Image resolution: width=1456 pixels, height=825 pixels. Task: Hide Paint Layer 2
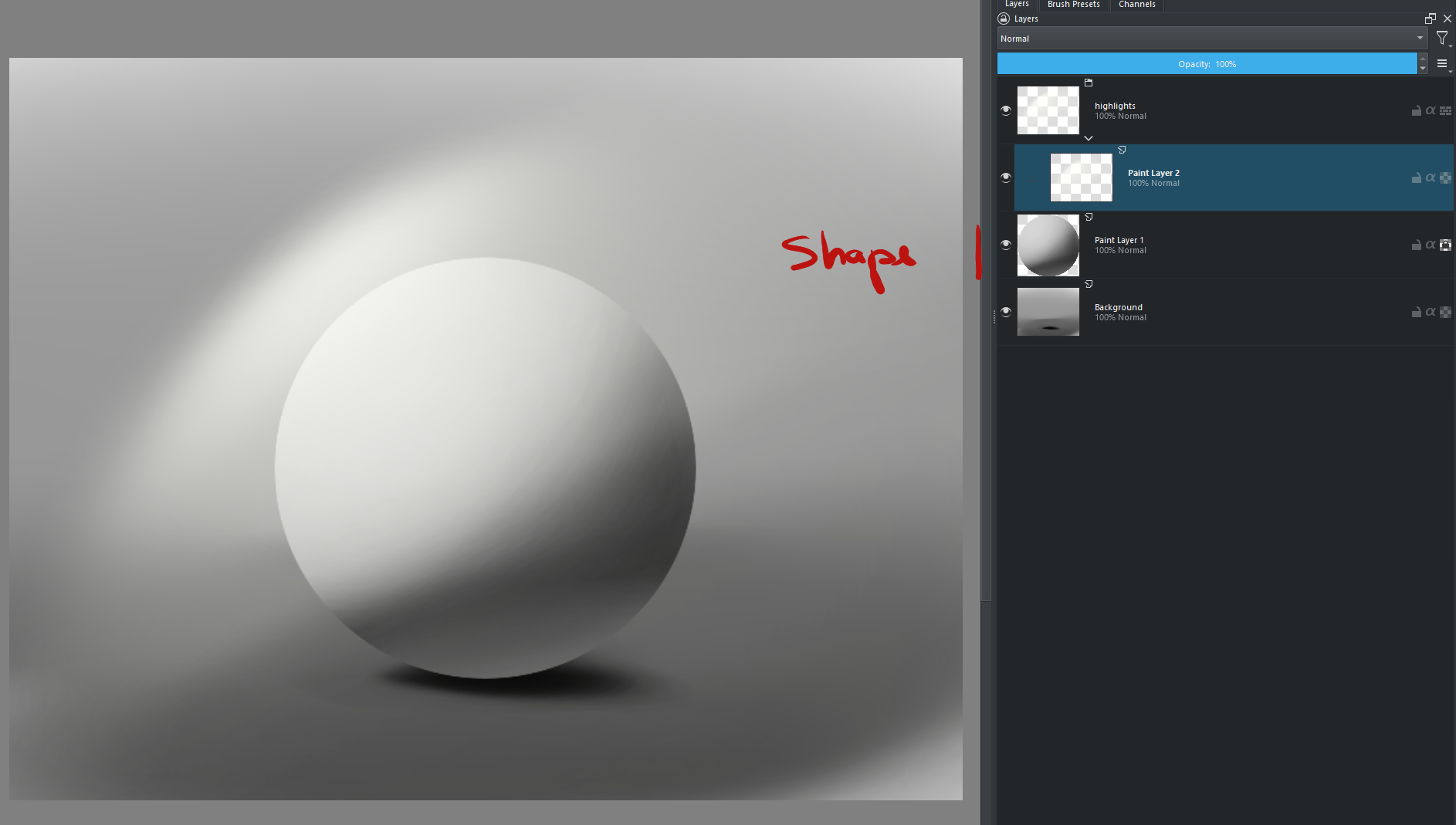pyautogui.click(x=1006, y=178)
